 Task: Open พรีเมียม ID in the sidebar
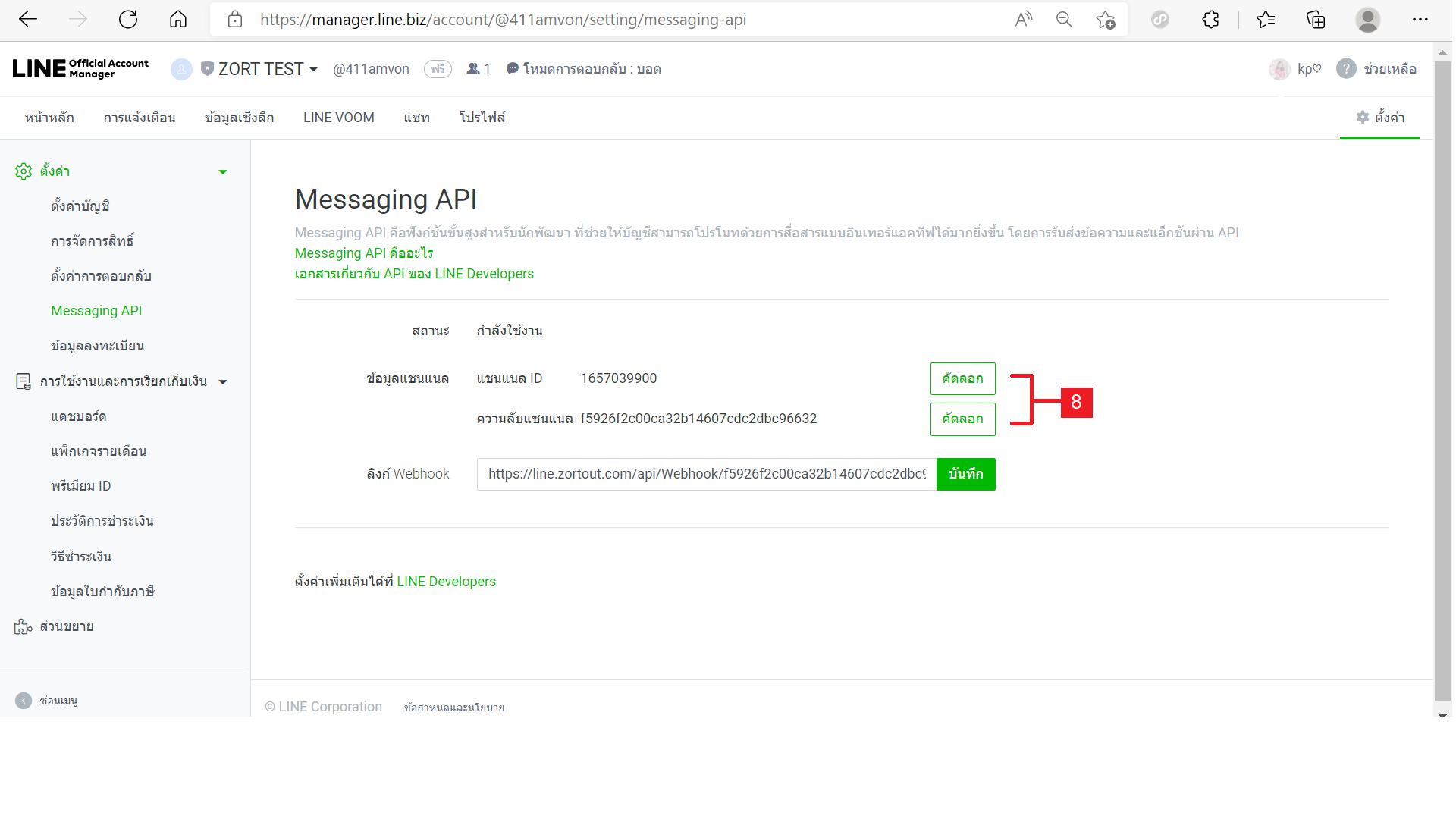click(x=81, y=486)
